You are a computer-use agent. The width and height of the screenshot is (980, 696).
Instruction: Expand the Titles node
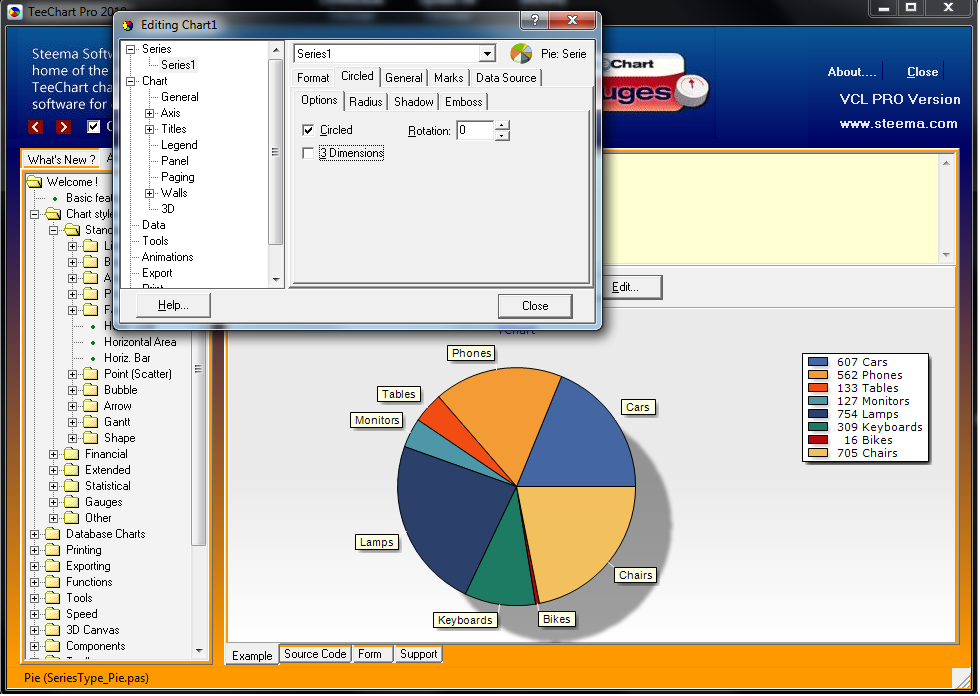[x=149, y=129]
